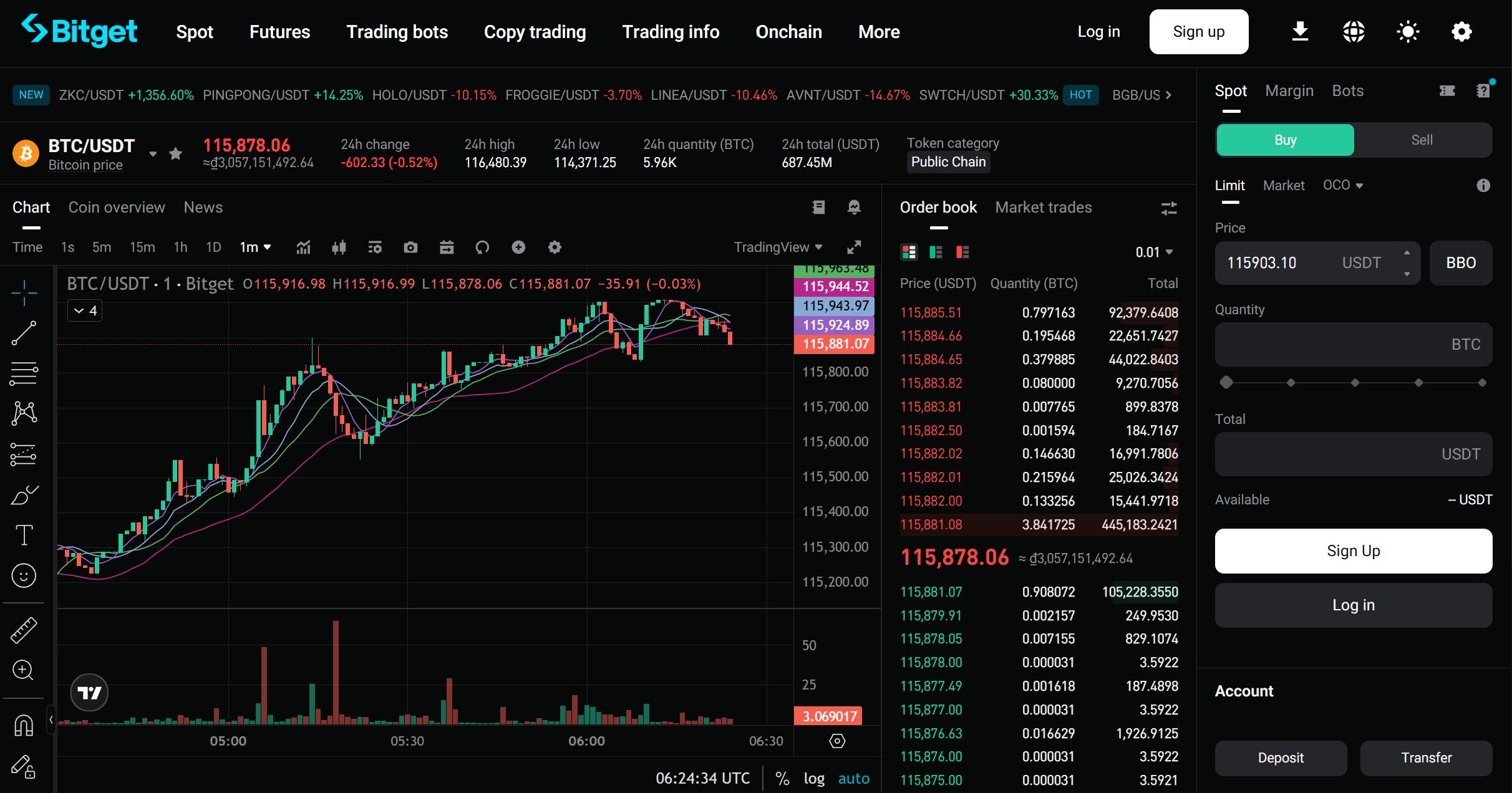Image resolution: width=1512 pixels, height=793 pixels.
Task: Click the download app icon
Action: click(x=1300, y=31)
